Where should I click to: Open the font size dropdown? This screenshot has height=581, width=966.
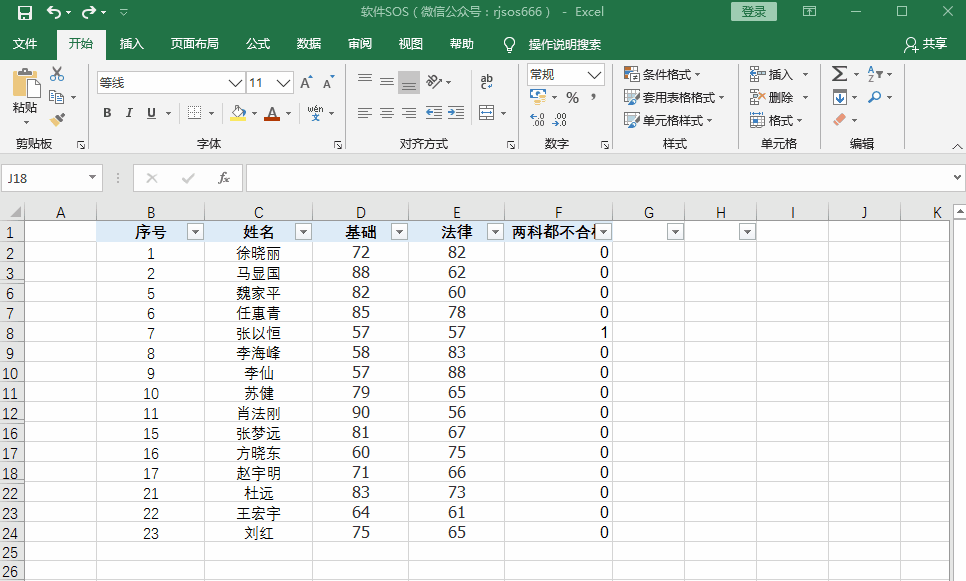[283, 83]
